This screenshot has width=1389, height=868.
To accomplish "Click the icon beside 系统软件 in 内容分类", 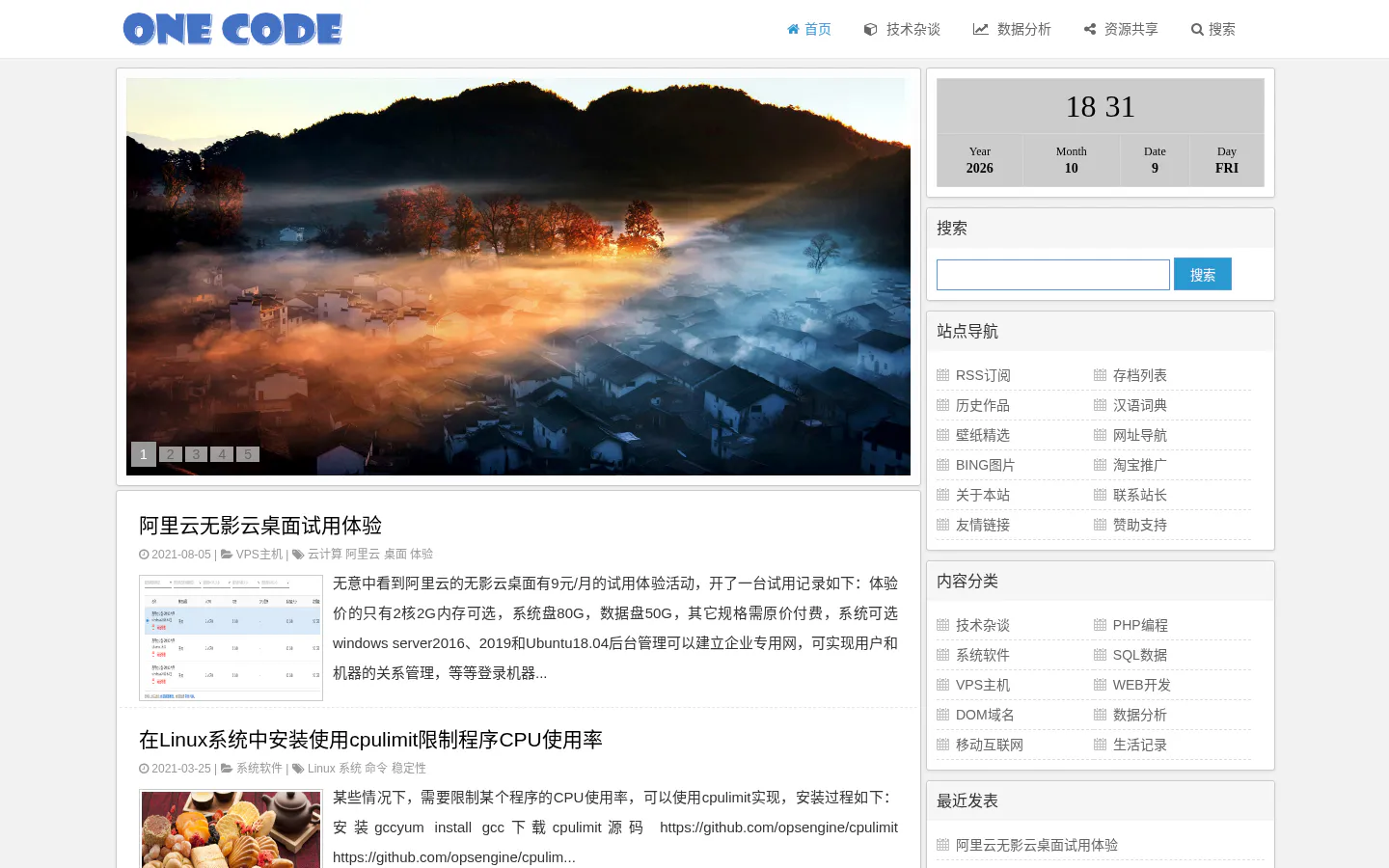I will pyautogui.click(x=942, y=655).
